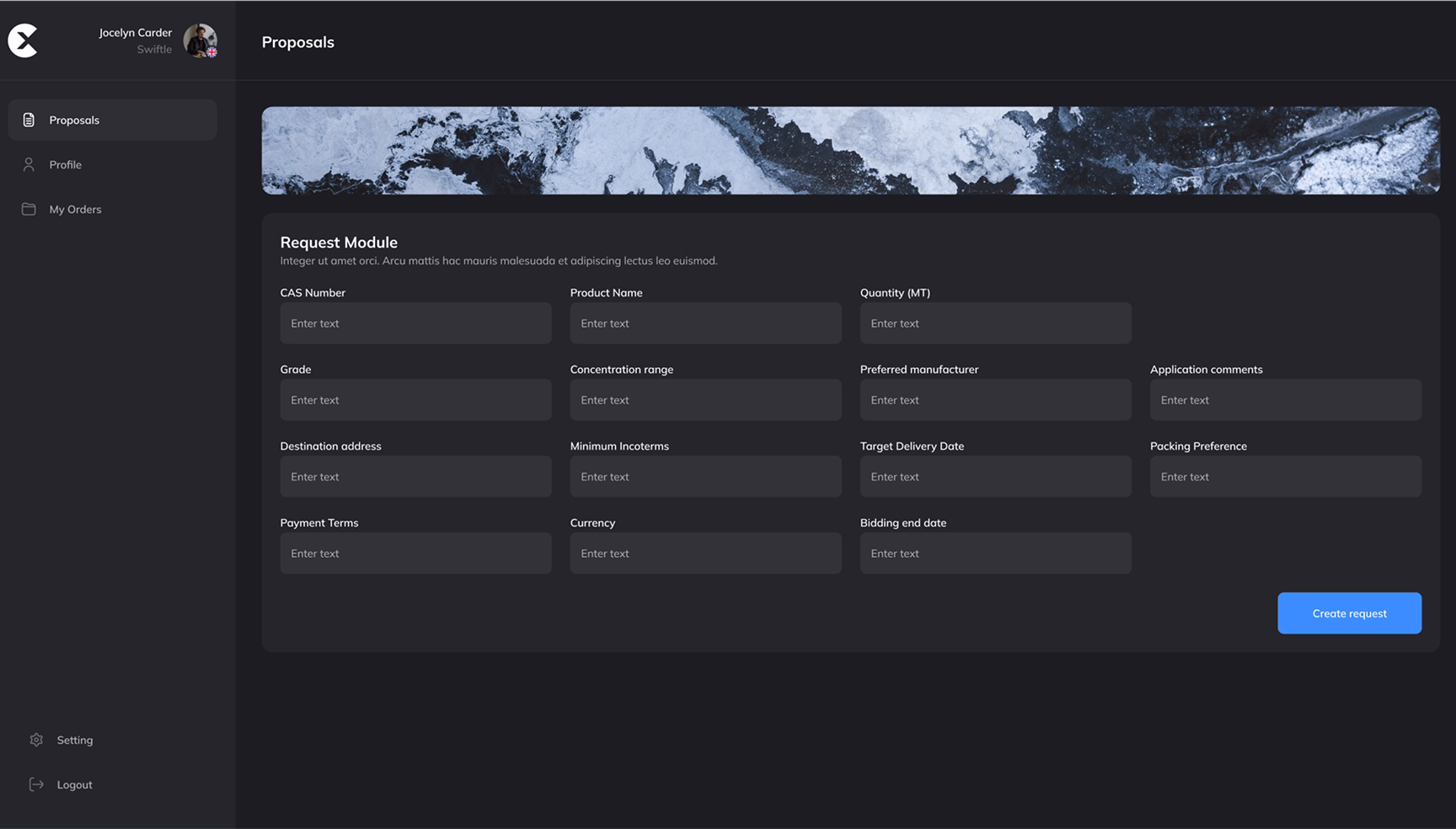Screen dimensions: 1456x829
Task: Click the Target Delivery Date field
Action: (995, 477)
